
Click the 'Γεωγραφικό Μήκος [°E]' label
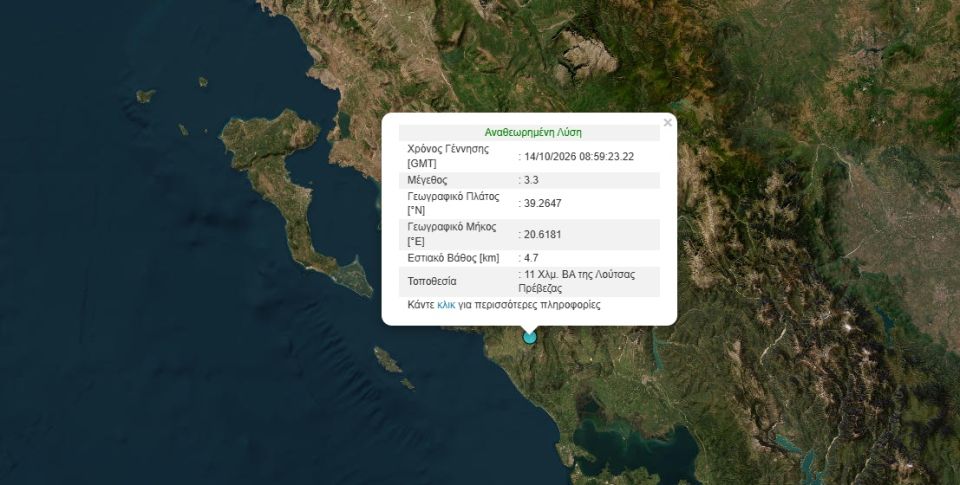point(452,234)
